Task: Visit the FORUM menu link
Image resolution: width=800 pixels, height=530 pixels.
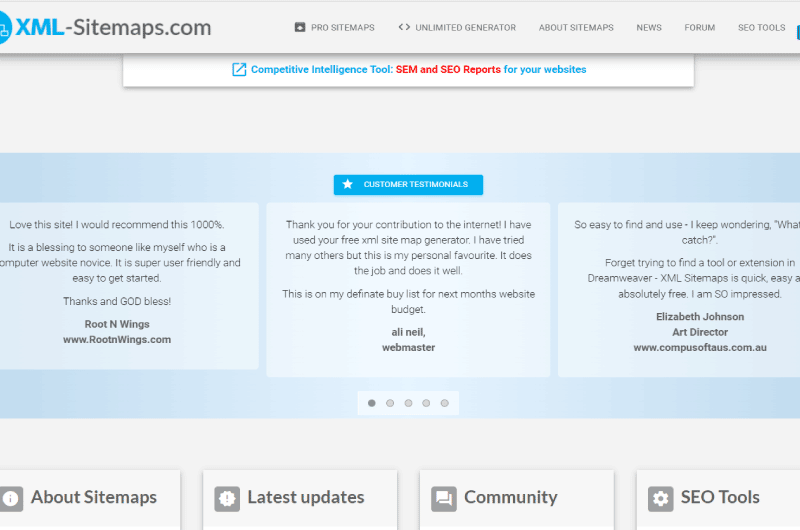Action: (x=699, y=28)
